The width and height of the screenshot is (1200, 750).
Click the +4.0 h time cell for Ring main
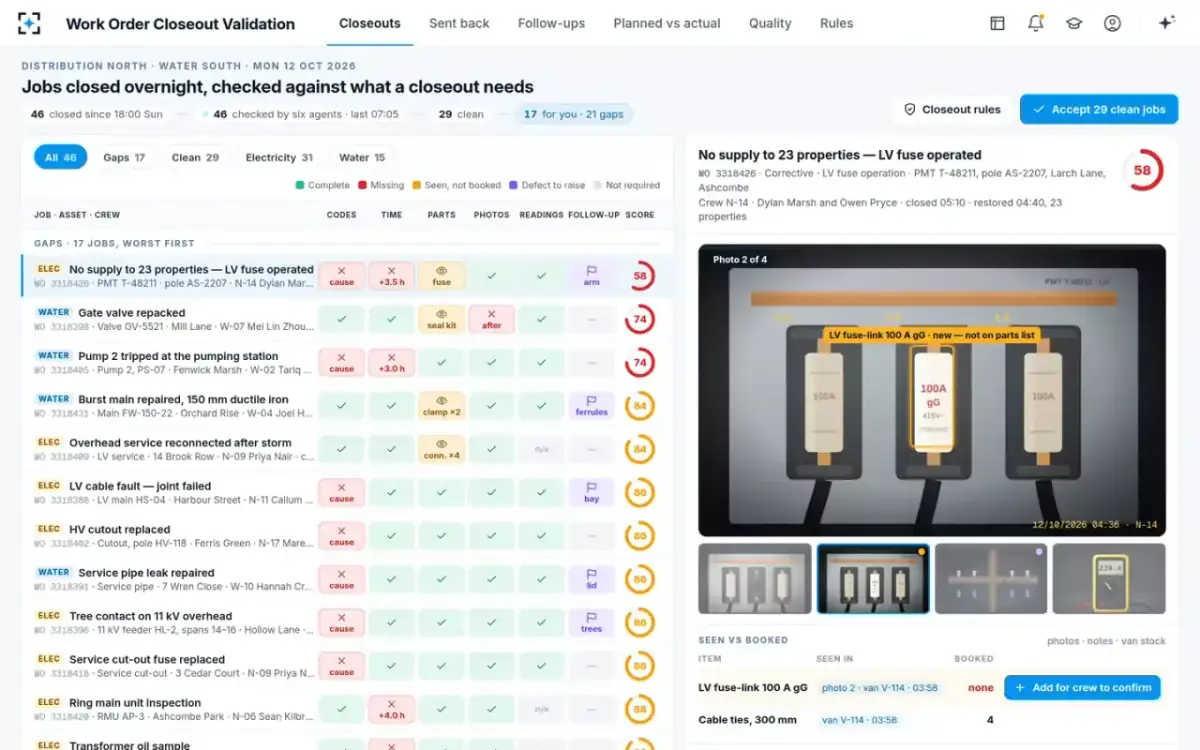391,709
